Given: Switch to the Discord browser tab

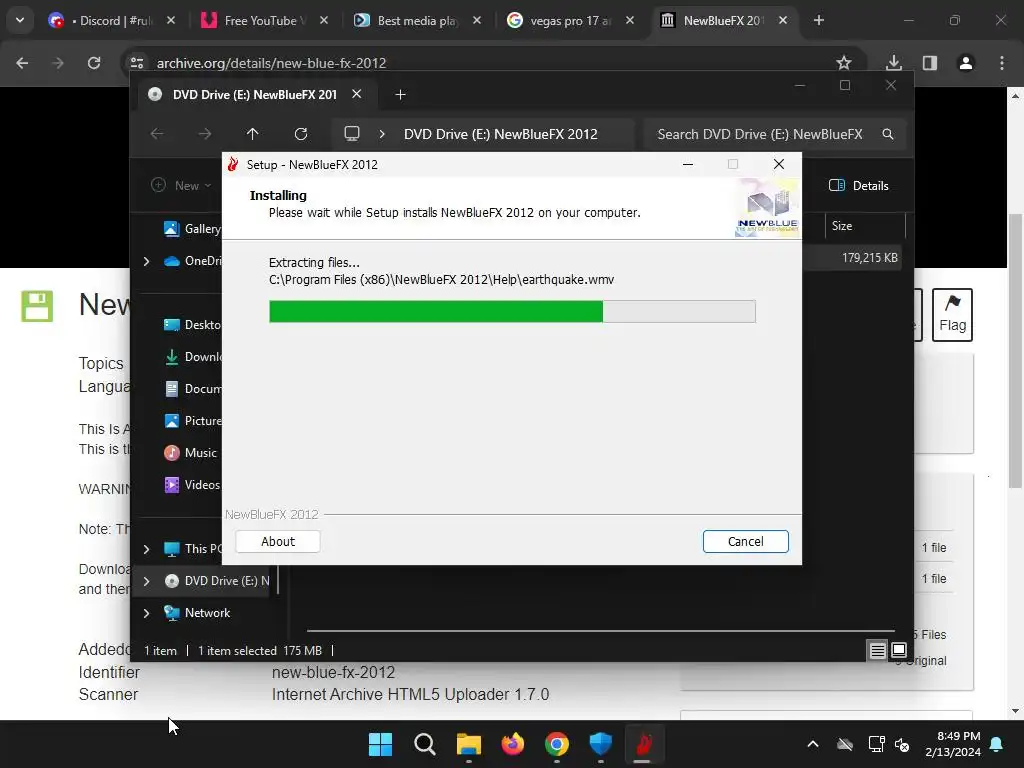Looking at the screenshot, I should pyautogui.click(x=111, y=21).
